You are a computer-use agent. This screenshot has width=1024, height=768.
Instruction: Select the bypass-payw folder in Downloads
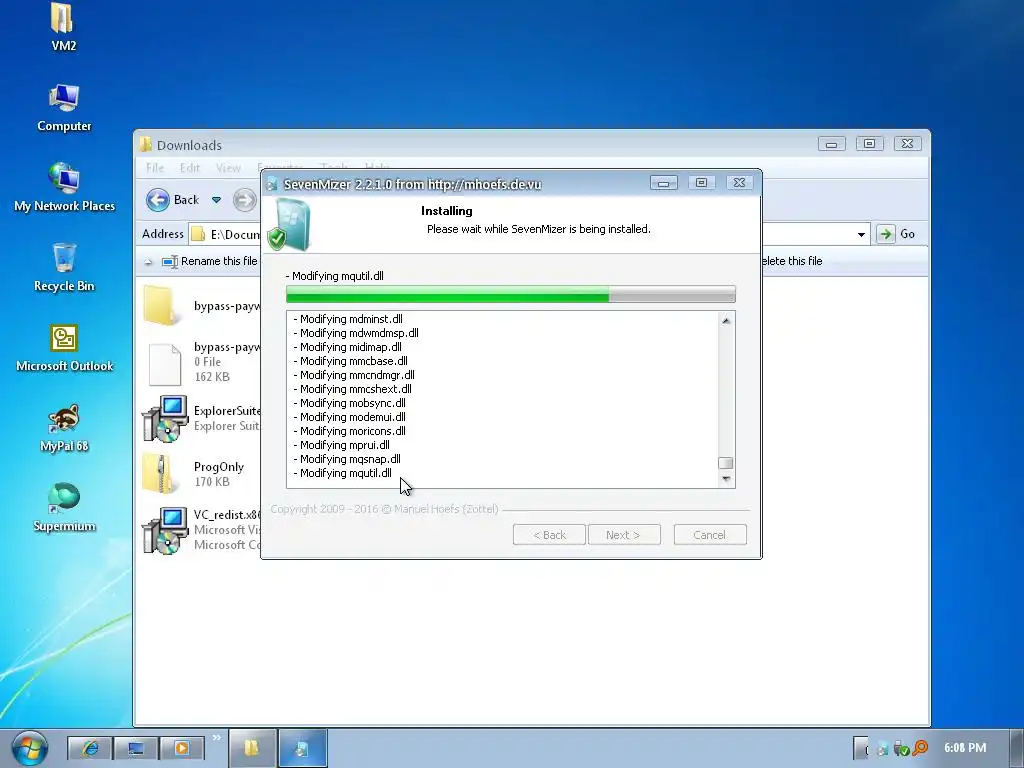click(x=201, y=306)
